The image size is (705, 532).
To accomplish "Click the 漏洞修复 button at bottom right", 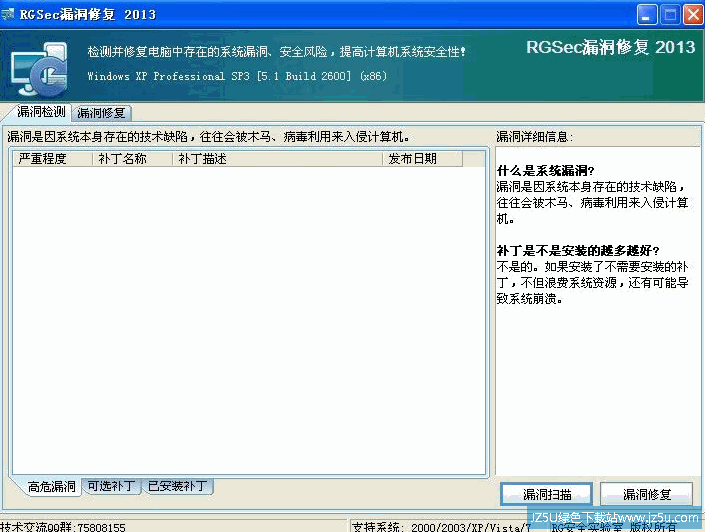I will 647,494.
